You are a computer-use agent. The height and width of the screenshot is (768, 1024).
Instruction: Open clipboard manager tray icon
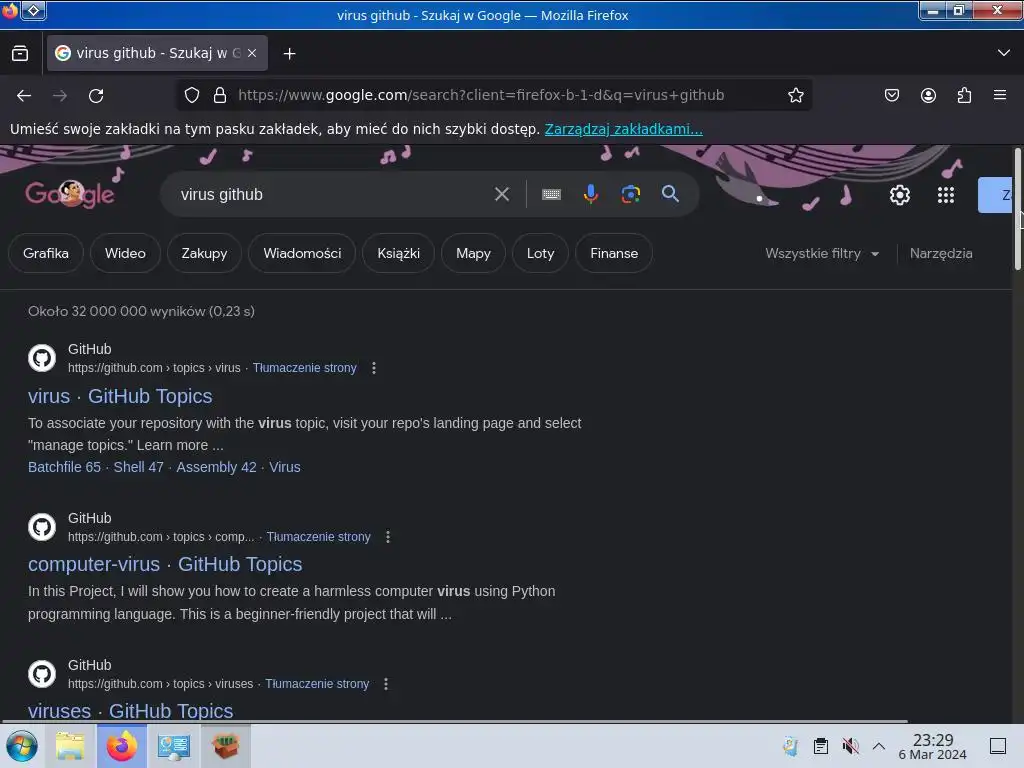coord(821,746)
